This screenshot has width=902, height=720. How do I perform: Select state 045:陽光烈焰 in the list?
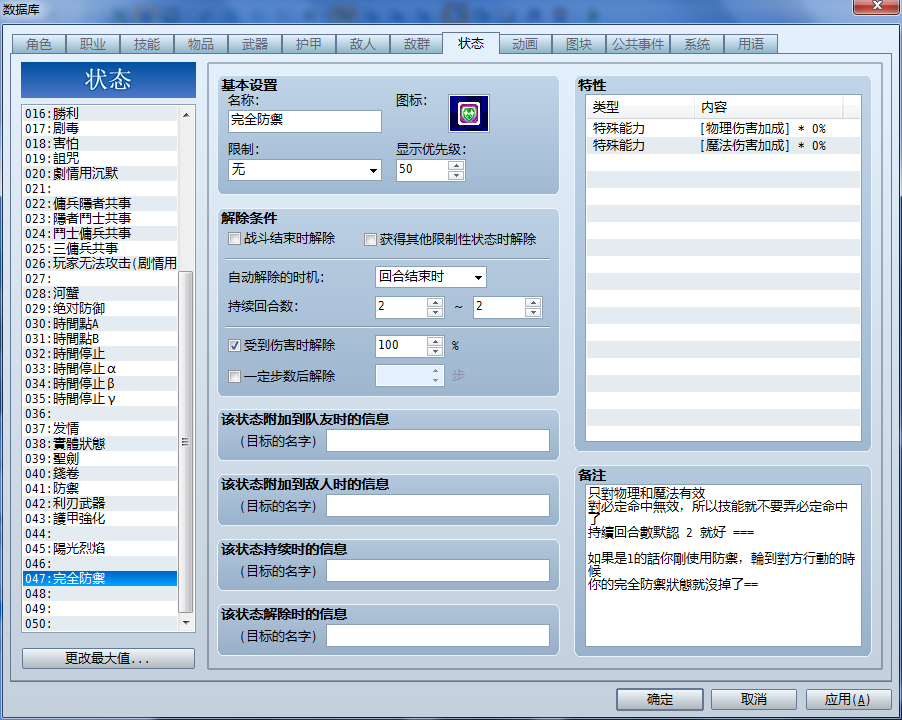pos(100,548)
